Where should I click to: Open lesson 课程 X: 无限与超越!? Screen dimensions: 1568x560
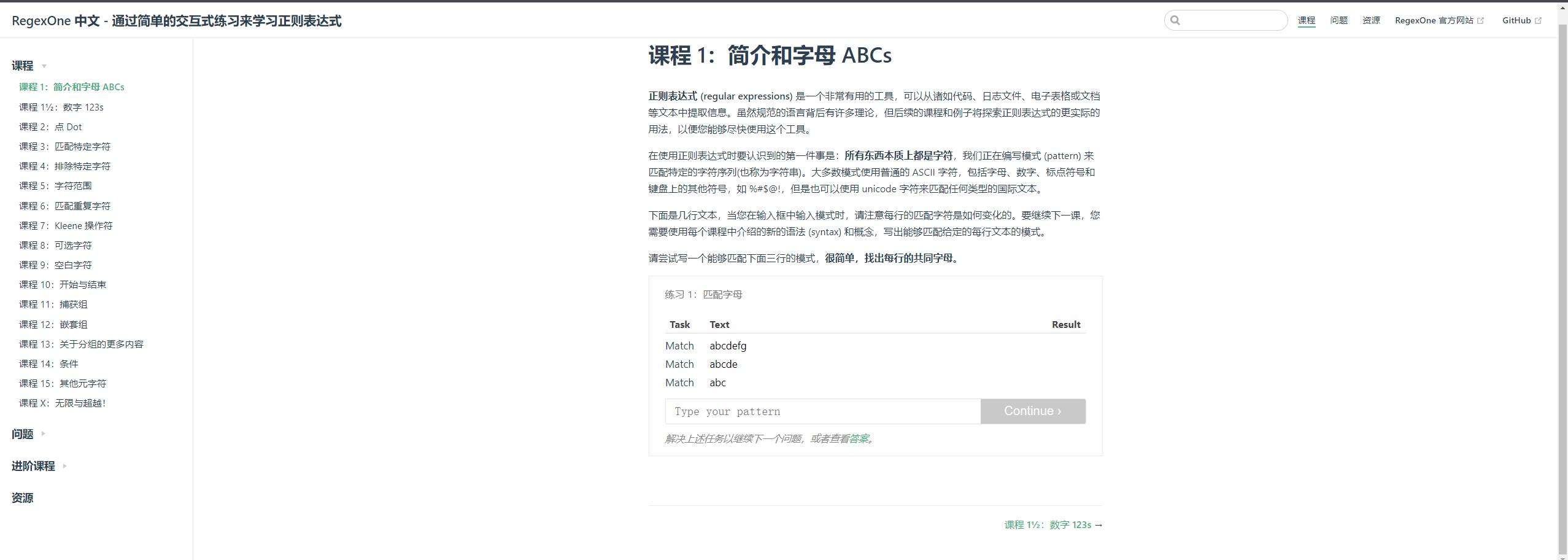tap(62, 403)
